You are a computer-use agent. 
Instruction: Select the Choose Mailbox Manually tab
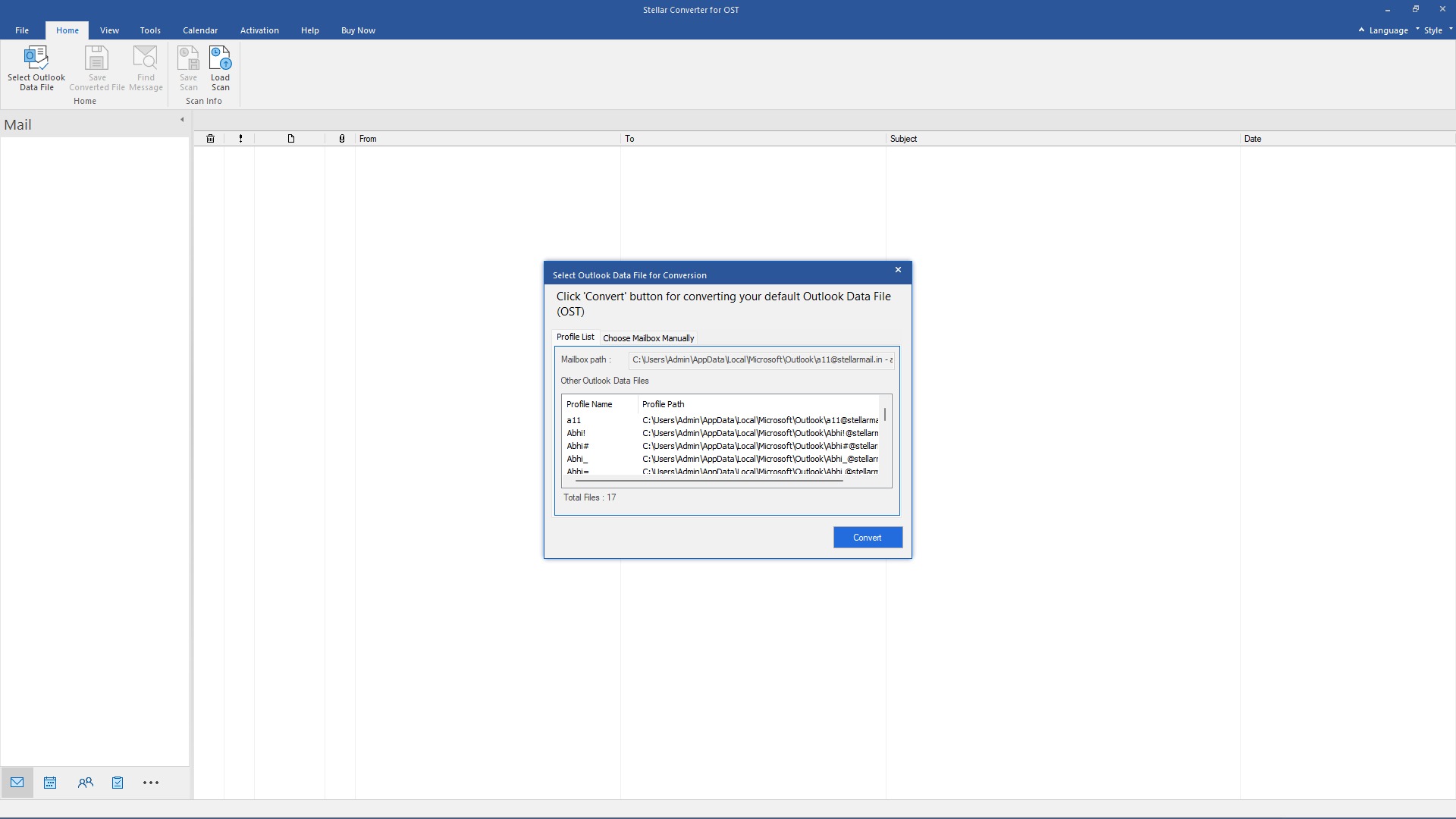(649, 337)
